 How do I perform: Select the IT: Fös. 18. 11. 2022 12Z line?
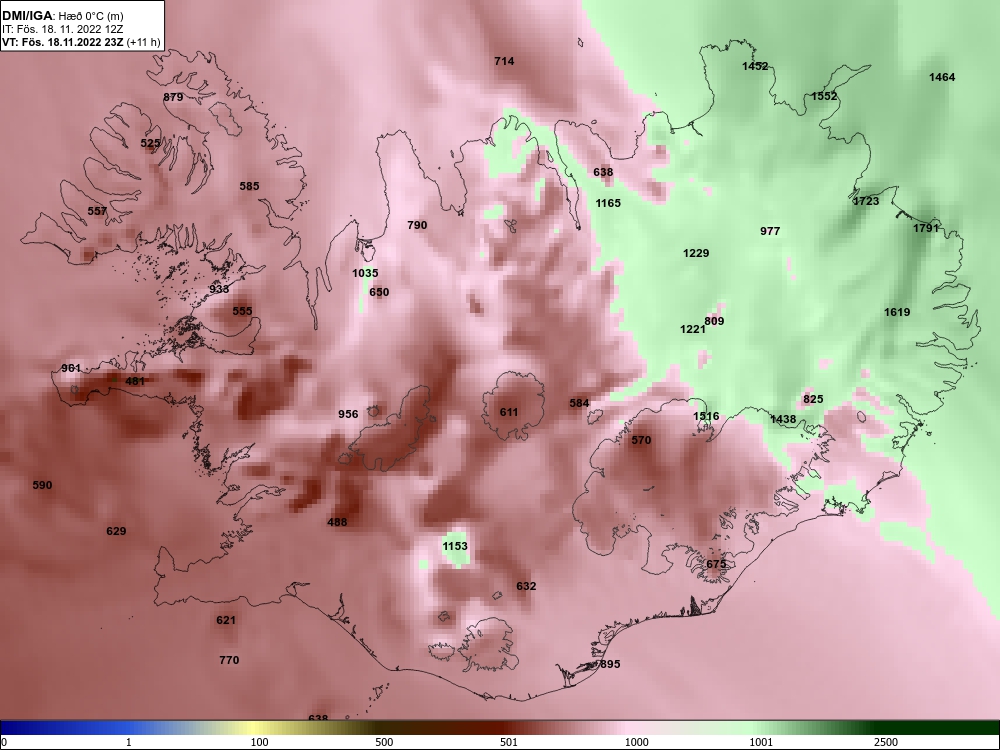[62, 29]
